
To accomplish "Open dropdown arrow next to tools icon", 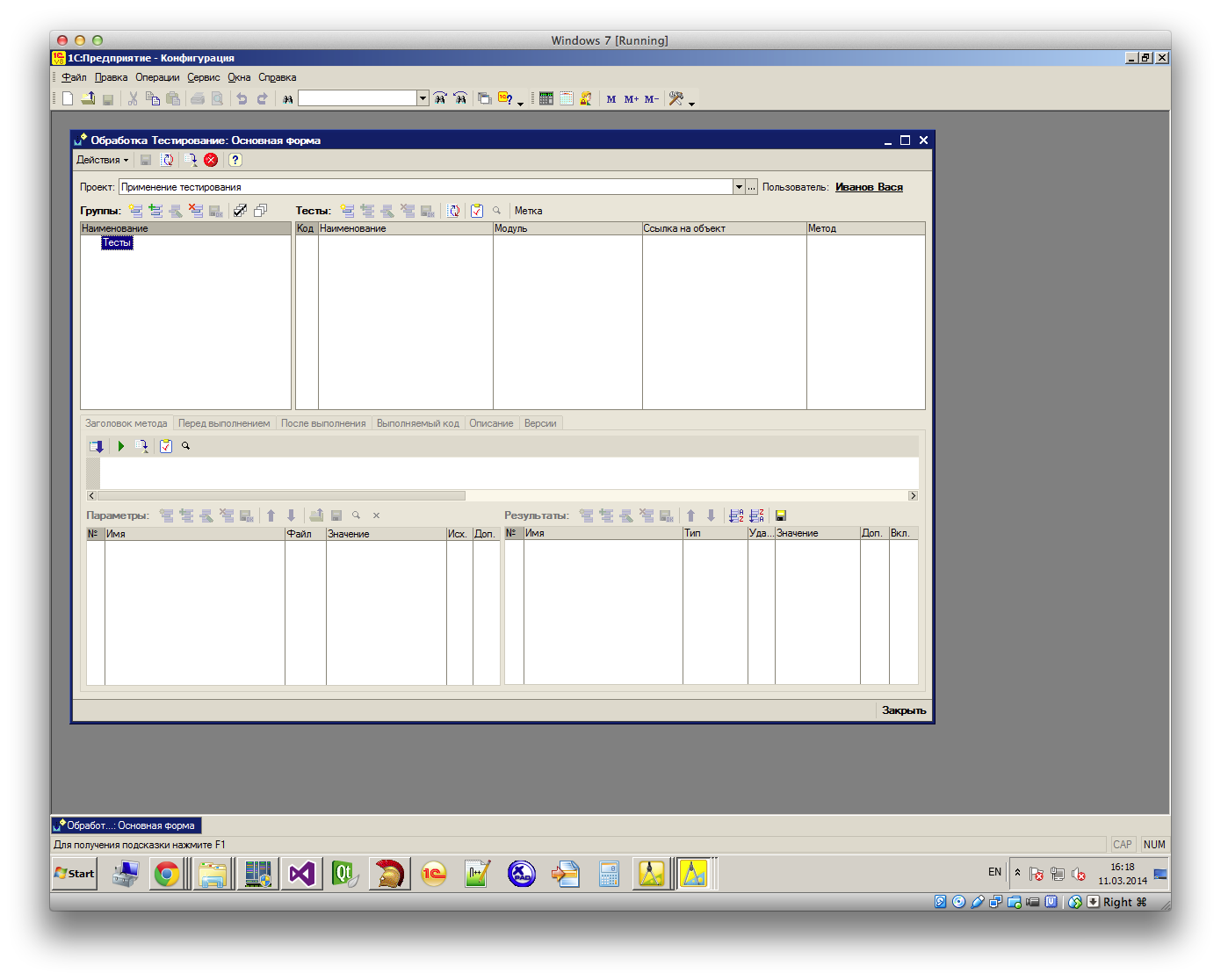I will point(691,103).
